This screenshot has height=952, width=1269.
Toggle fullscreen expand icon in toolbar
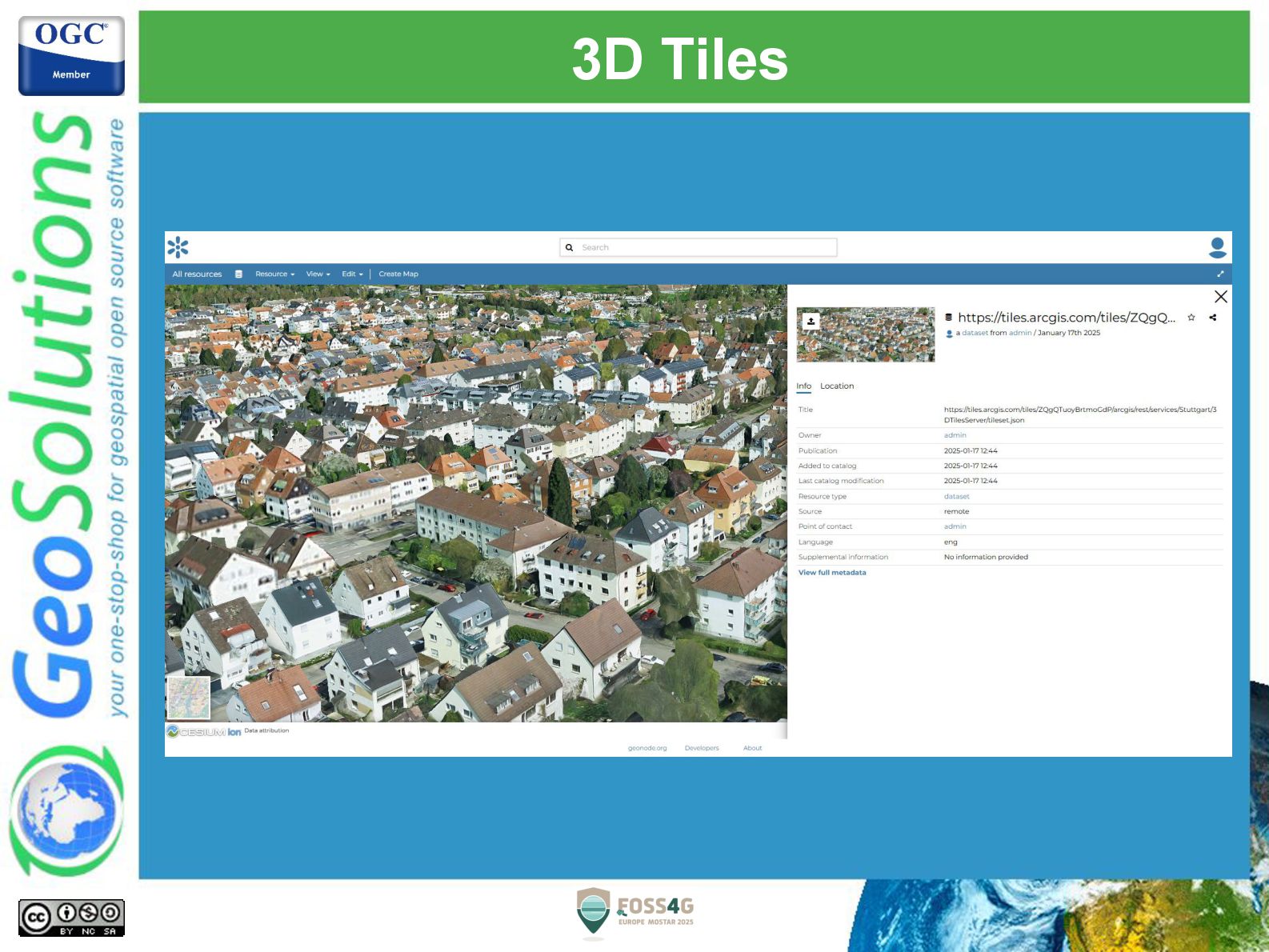coord(1220,274)
